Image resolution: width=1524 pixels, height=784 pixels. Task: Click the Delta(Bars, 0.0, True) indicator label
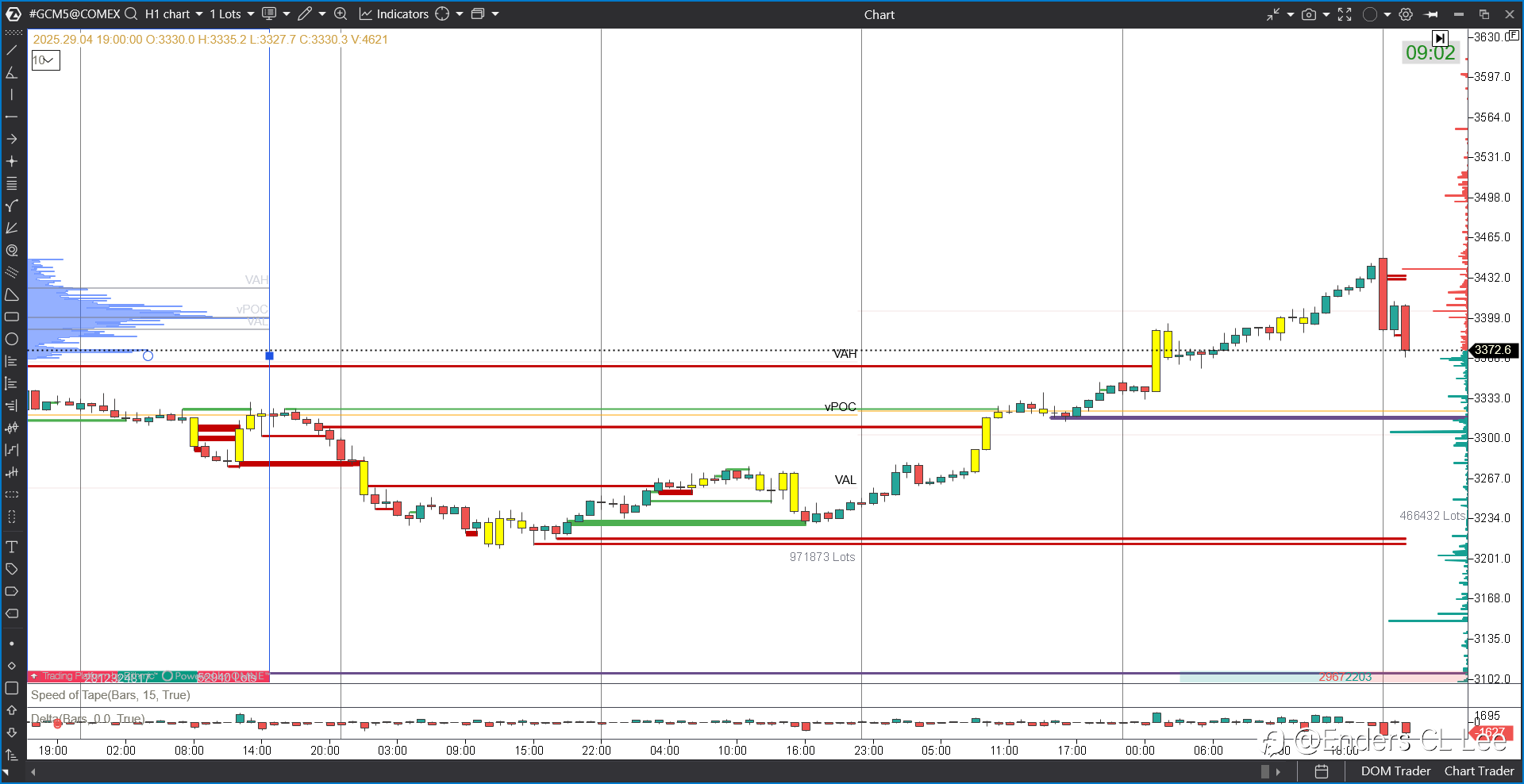[x=87, y=719]
